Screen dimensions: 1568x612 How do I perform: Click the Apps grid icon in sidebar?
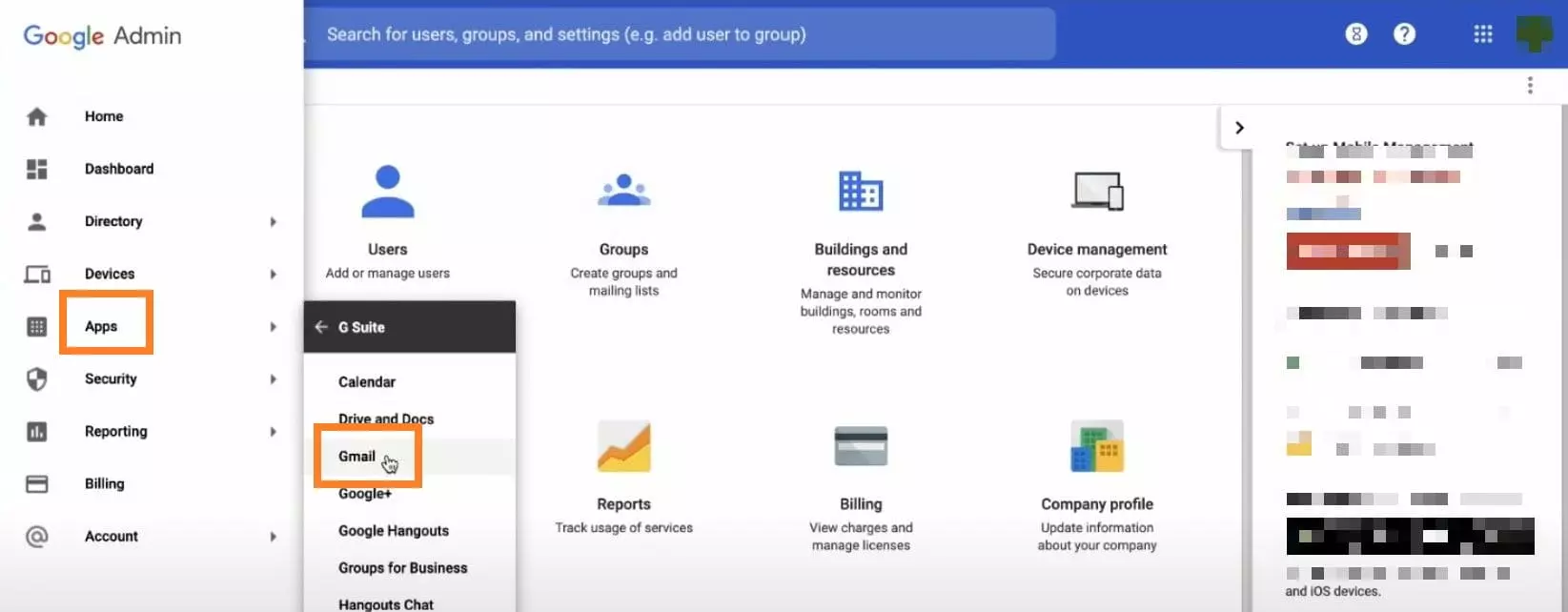point(36,327)
